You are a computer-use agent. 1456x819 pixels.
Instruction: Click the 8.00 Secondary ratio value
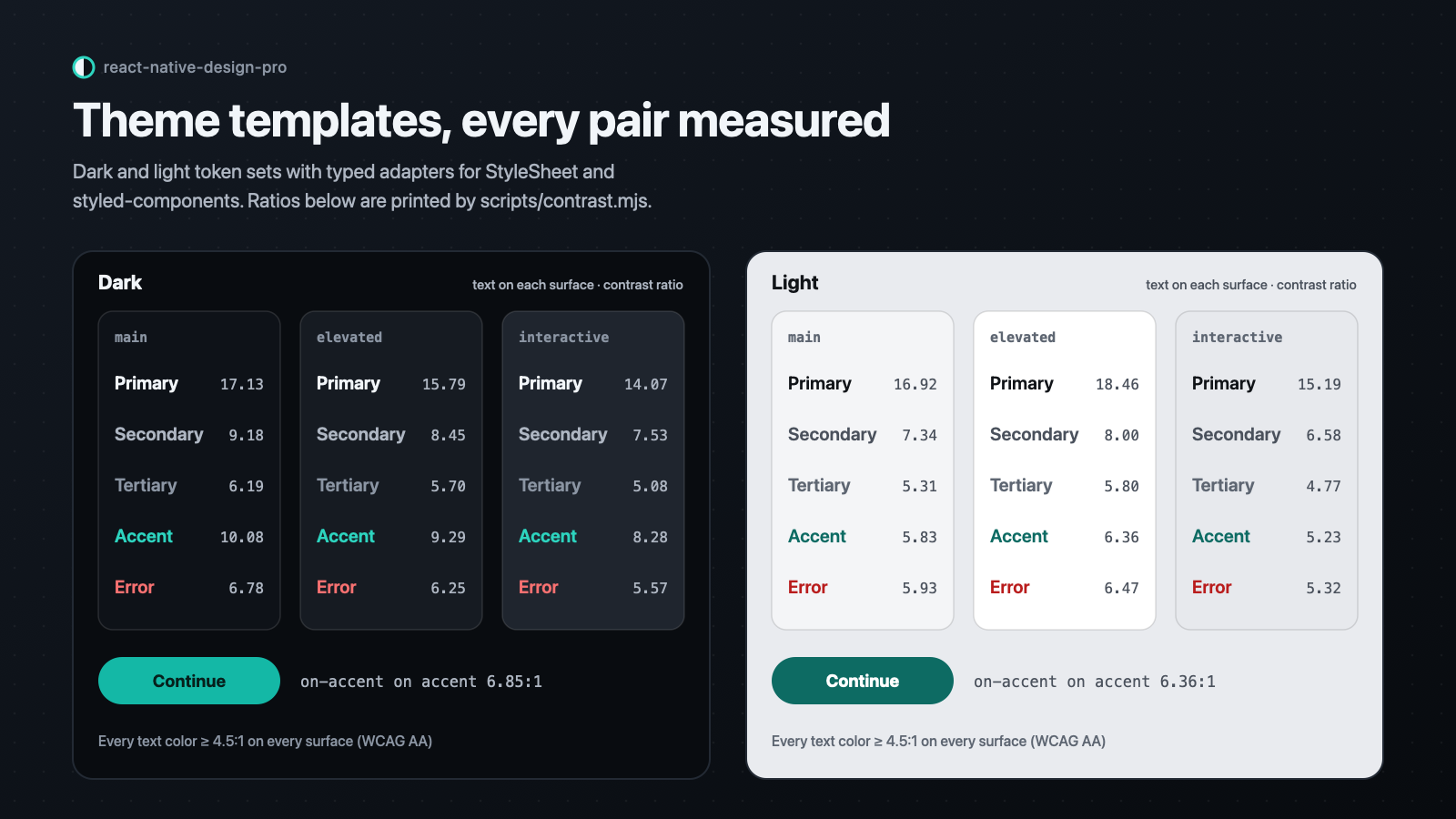tap(1122, 435)
